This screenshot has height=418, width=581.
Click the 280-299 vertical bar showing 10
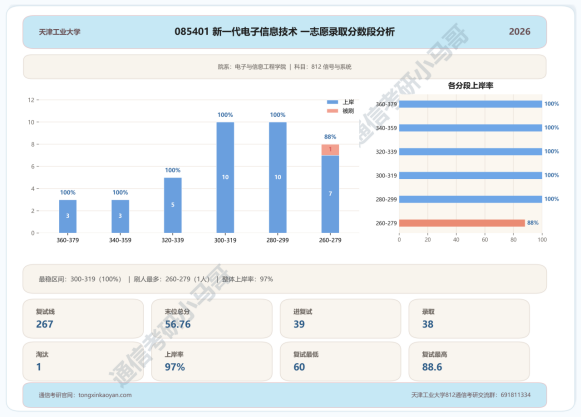[278, 178]
